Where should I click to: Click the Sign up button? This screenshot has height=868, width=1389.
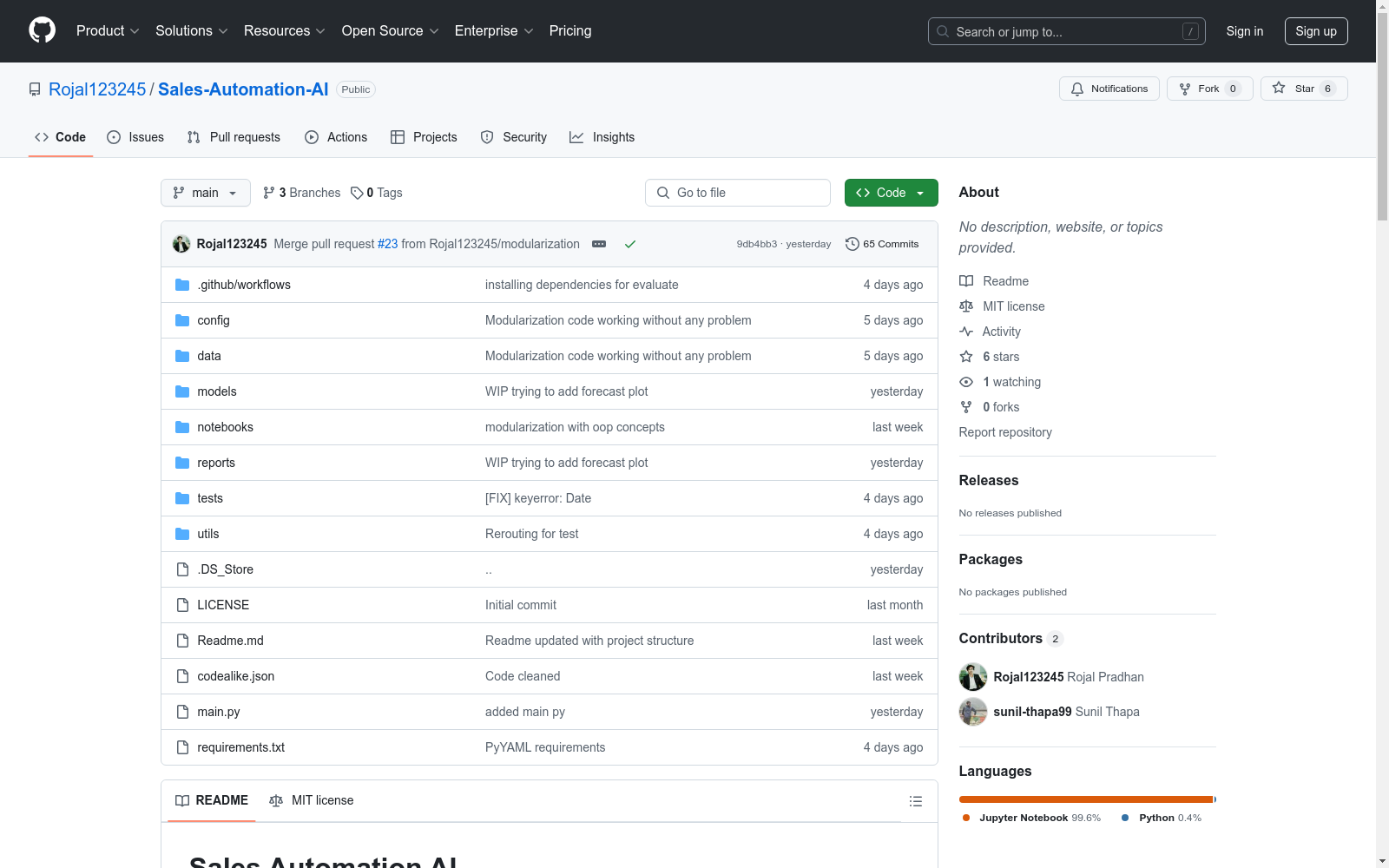tap(1316, 31)
